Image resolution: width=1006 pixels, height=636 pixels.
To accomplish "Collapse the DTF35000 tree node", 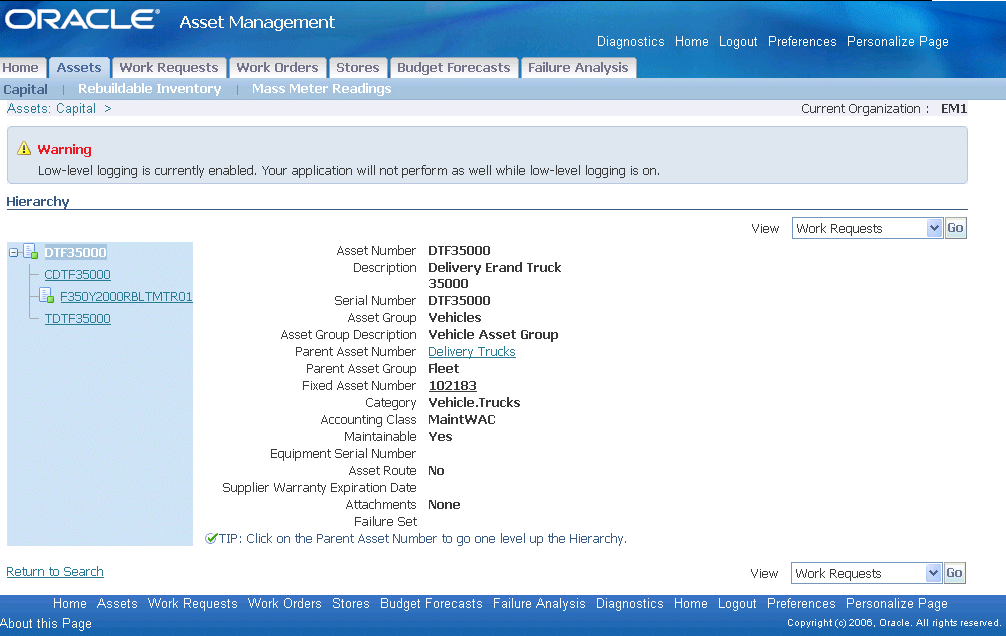I will pos(13,253).
